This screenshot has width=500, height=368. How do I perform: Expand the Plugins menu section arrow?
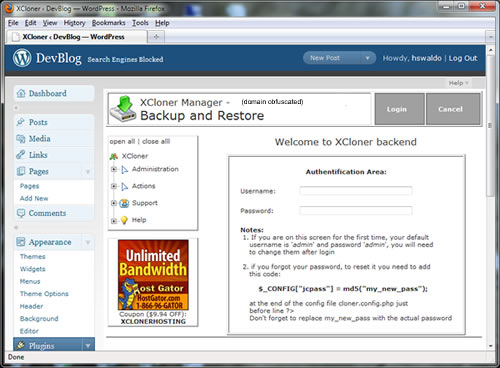click(x=88, y=346)
